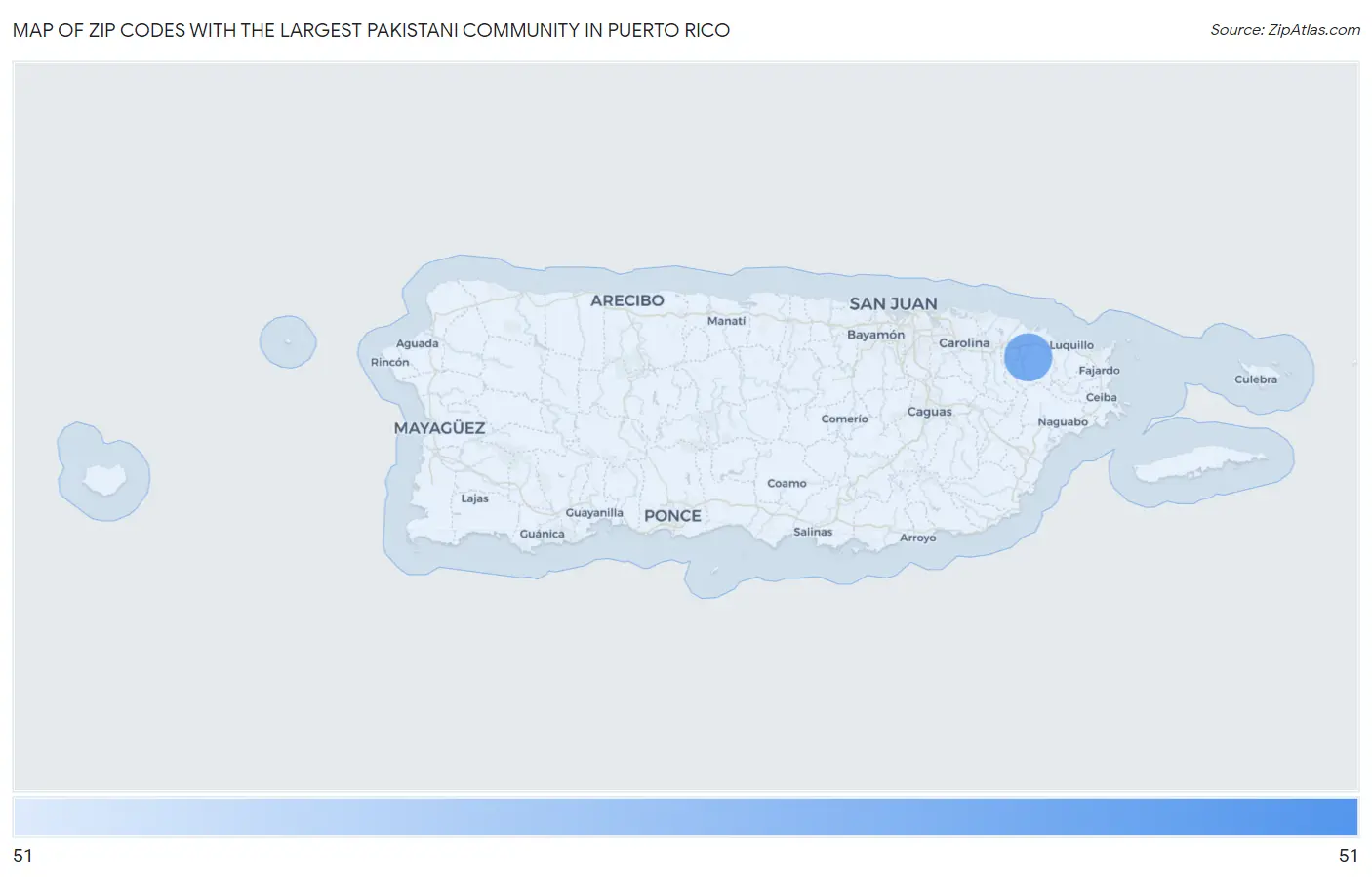Click the ARECIBO label on the map
This screenshot has height=877, width=1372.
[627, 300]
